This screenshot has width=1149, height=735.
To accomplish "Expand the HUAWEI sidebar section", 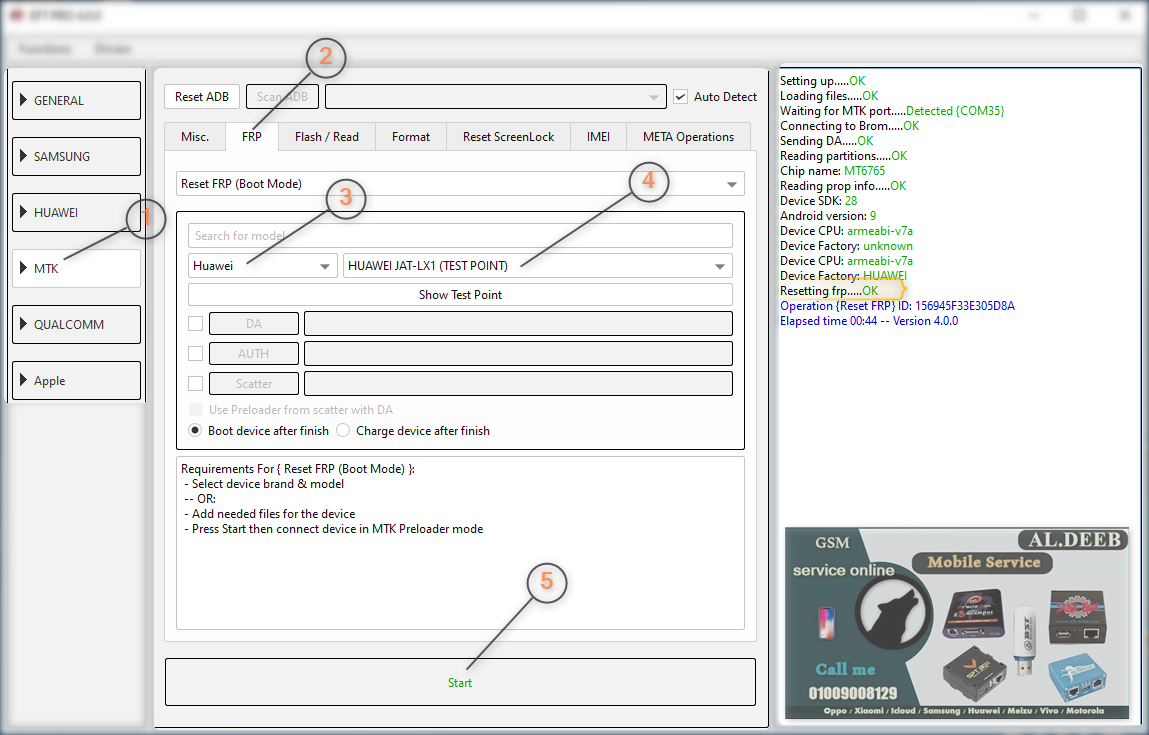I will pyautogui.click(x=76, y=213).
